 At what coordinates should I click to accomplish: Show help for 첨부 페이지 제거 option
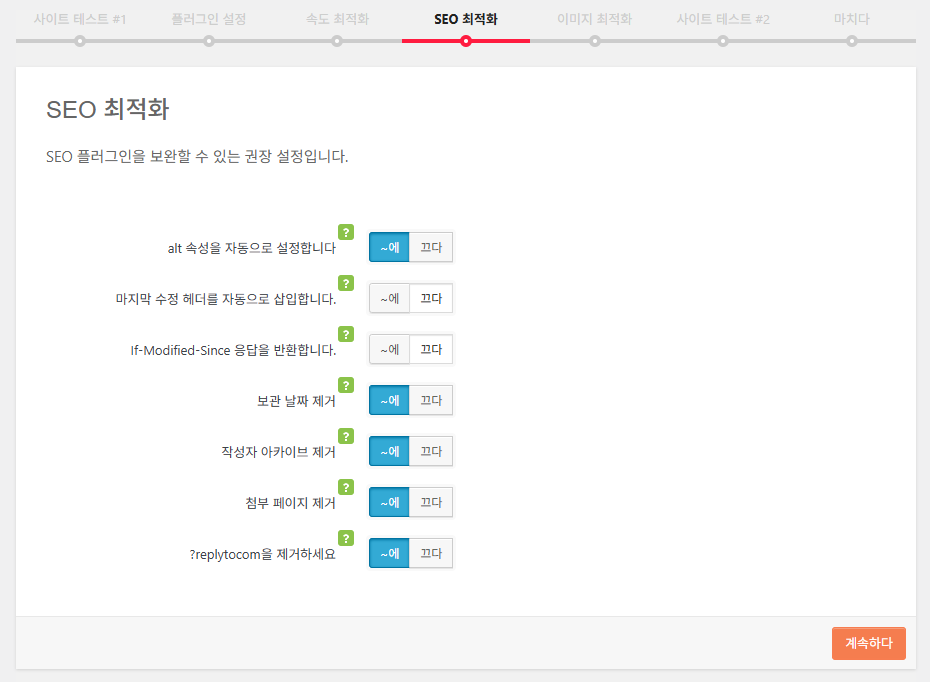point(346,487)
